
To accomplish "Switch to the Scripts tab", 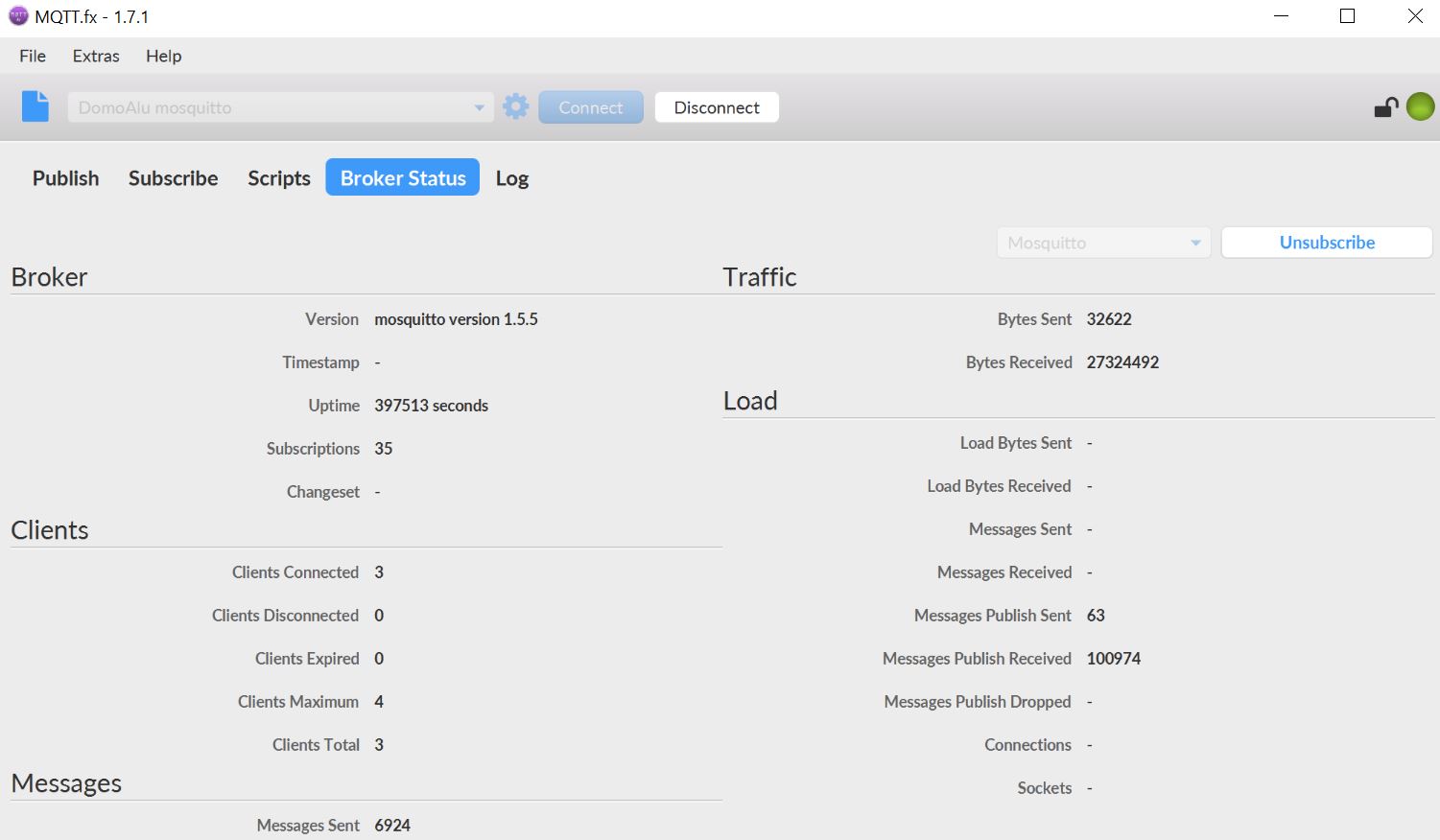I will click(x=279, y=178).
